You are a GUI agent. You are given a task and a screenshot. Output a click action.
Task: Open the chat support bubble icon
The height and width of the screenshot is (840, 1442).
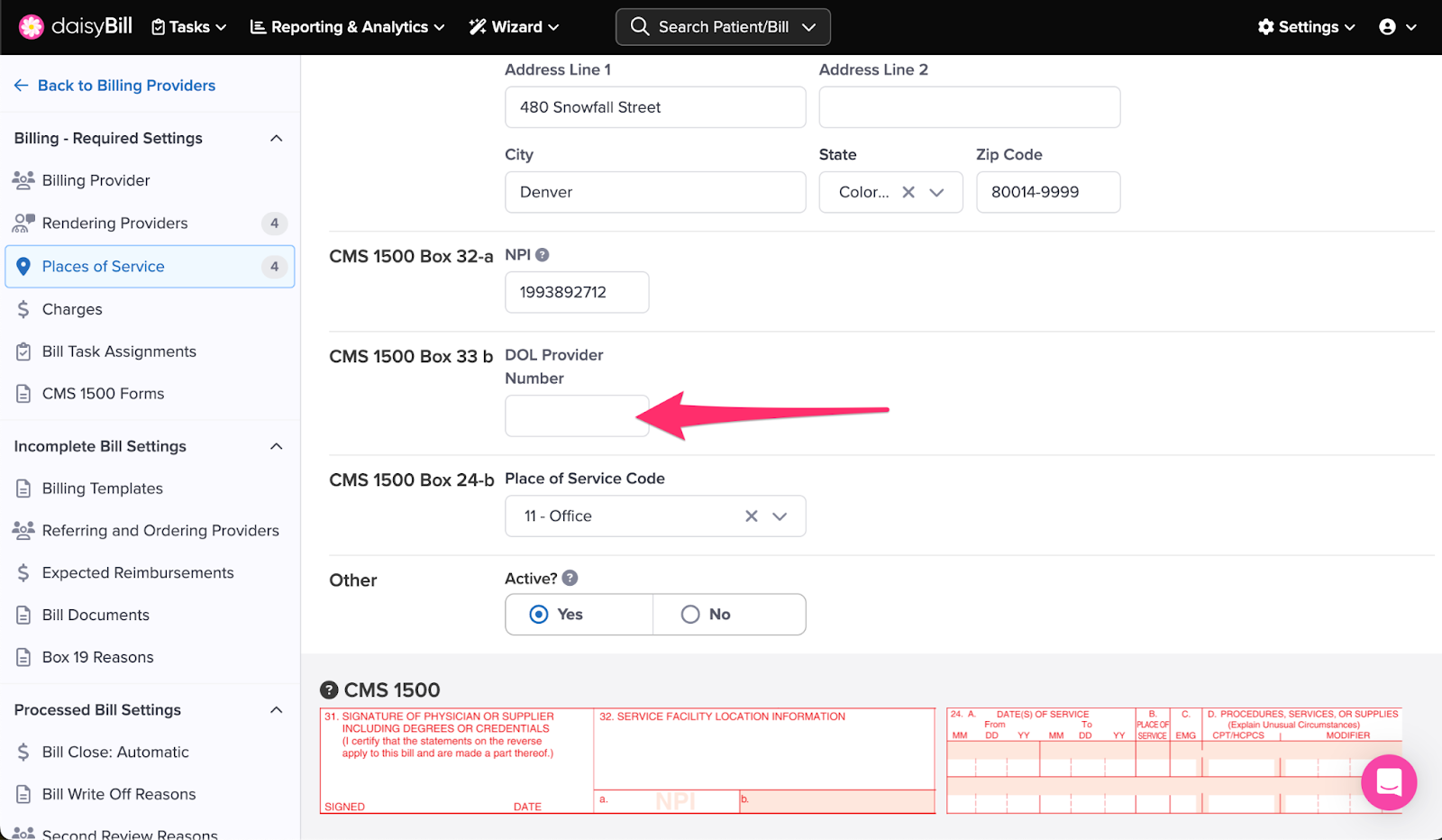[1388, 782]
